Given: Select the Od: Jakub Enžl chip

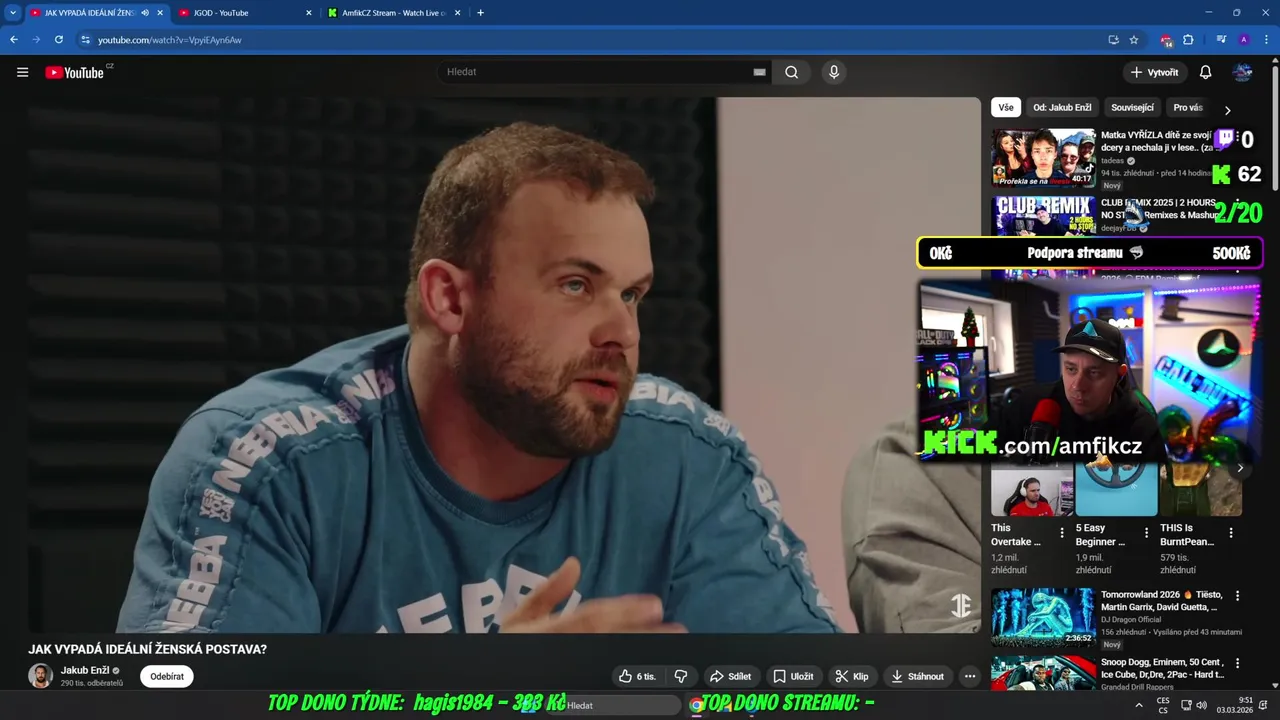Looking at the screenshot, I should 1062,107.
